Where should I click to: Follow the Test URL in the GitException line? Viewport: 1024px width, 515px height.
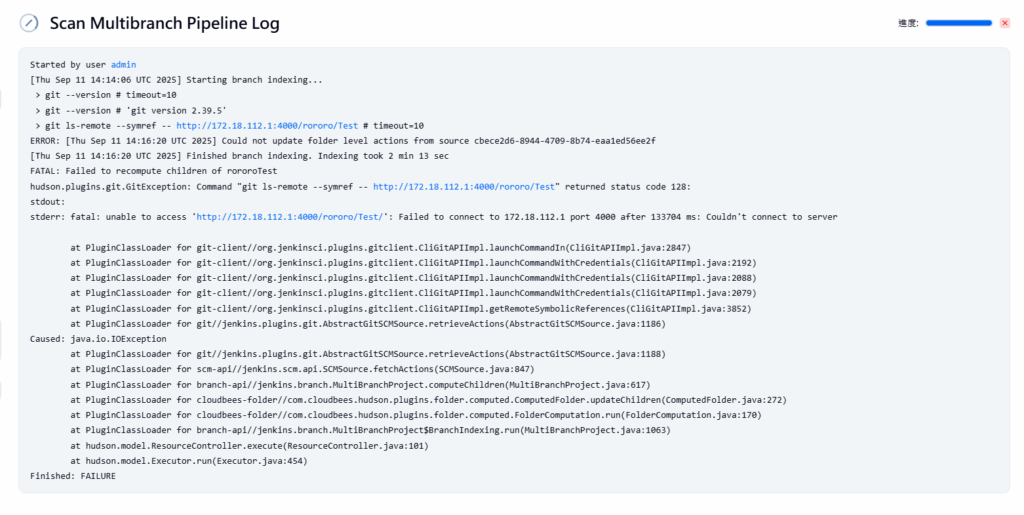[466, 186]
